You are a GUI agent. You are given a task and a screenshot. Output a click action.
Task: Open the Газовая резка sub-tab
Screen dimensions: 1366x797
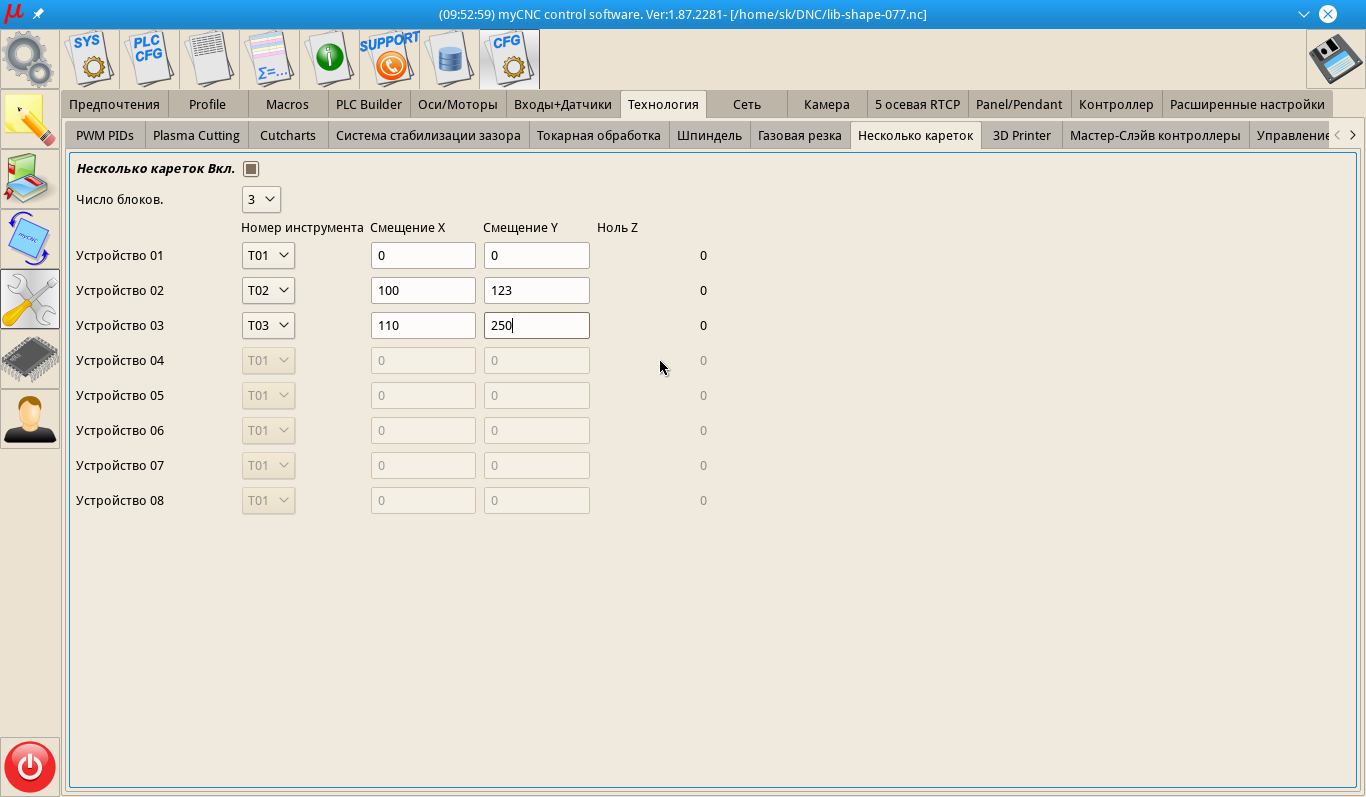tap(800, 135)
